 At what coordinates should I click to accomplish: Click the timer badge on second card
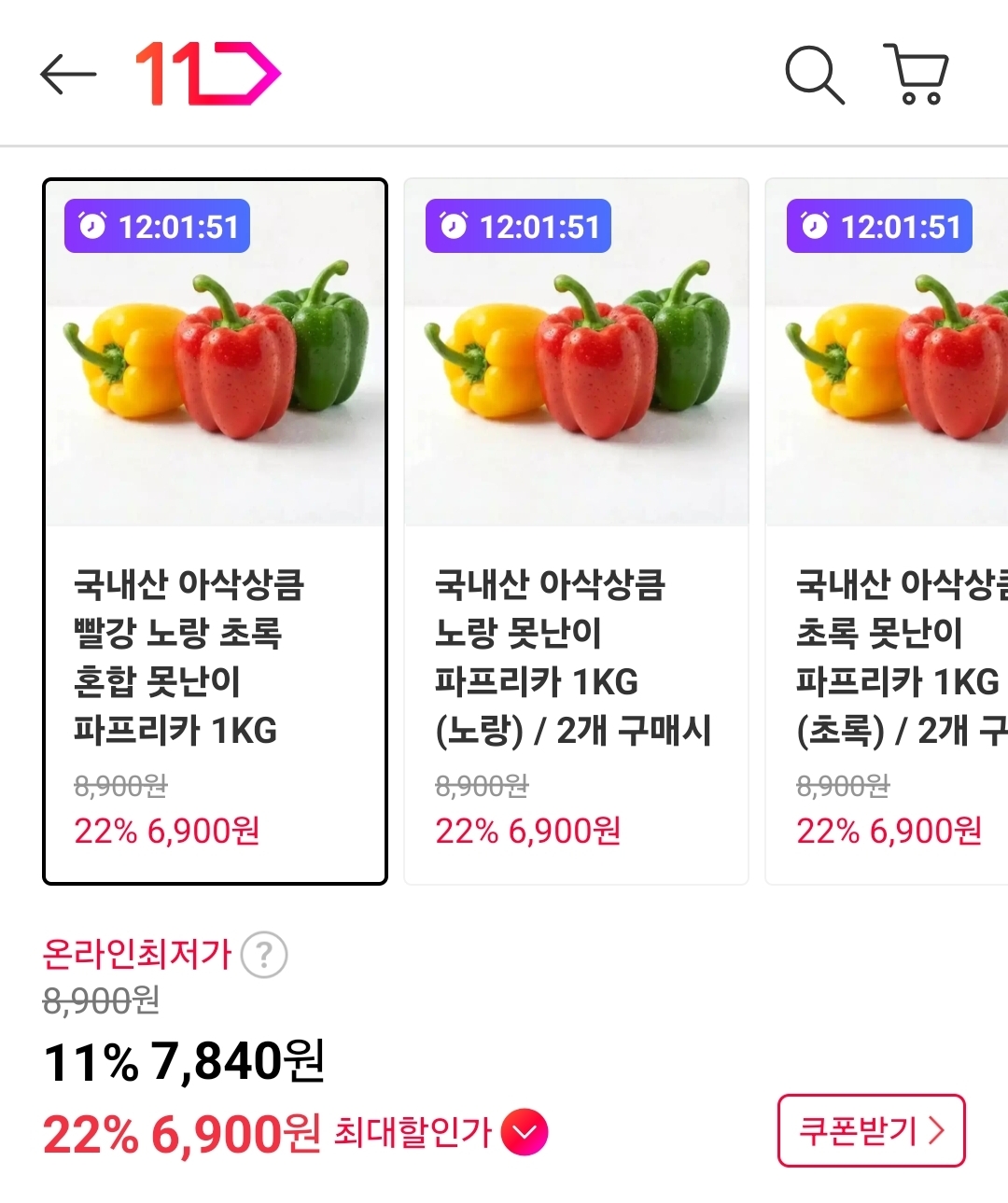coord(518,226)
